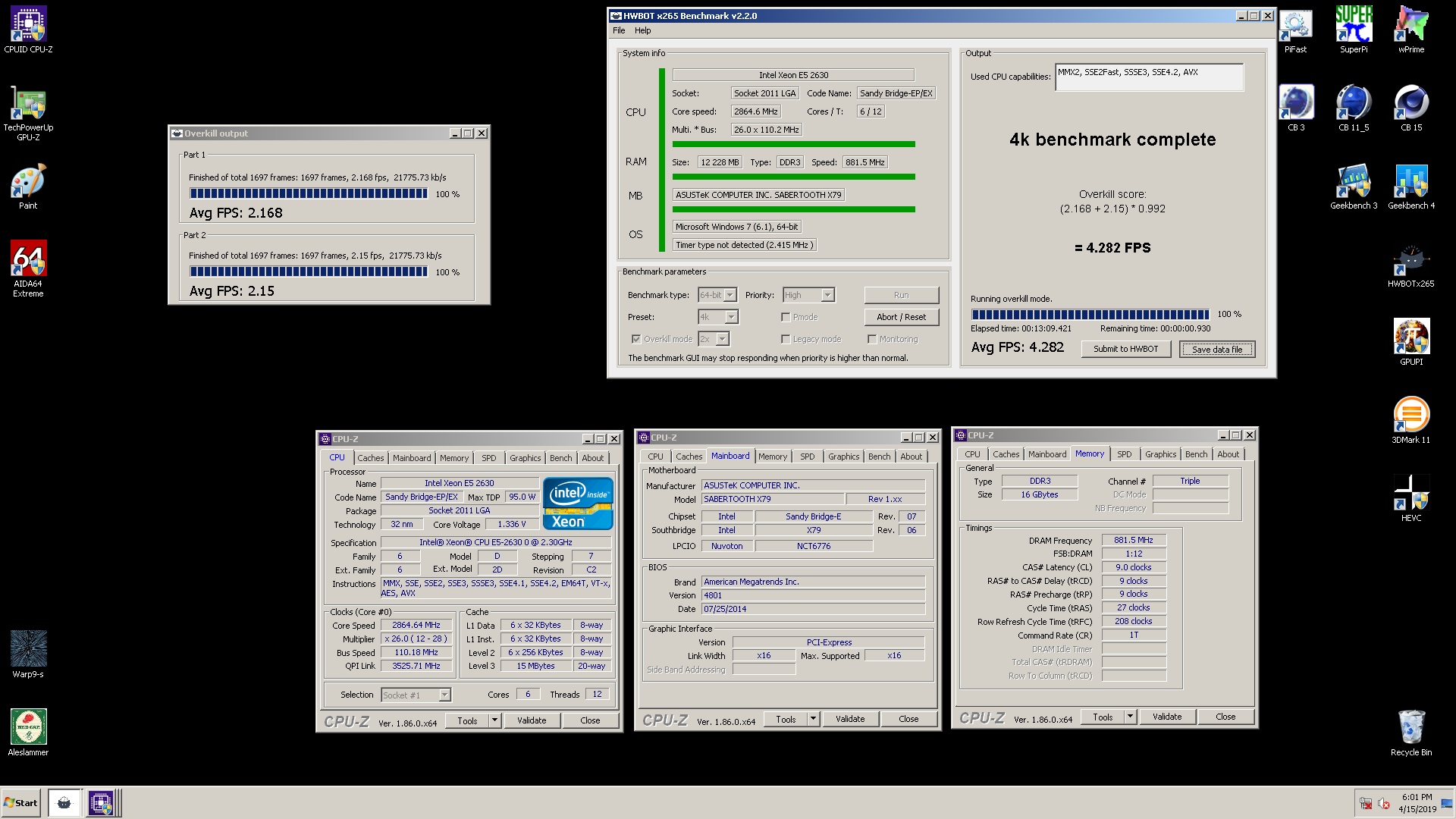
Task: Click Close in CPU-Z Memory window
Action: click(1225, 717)
